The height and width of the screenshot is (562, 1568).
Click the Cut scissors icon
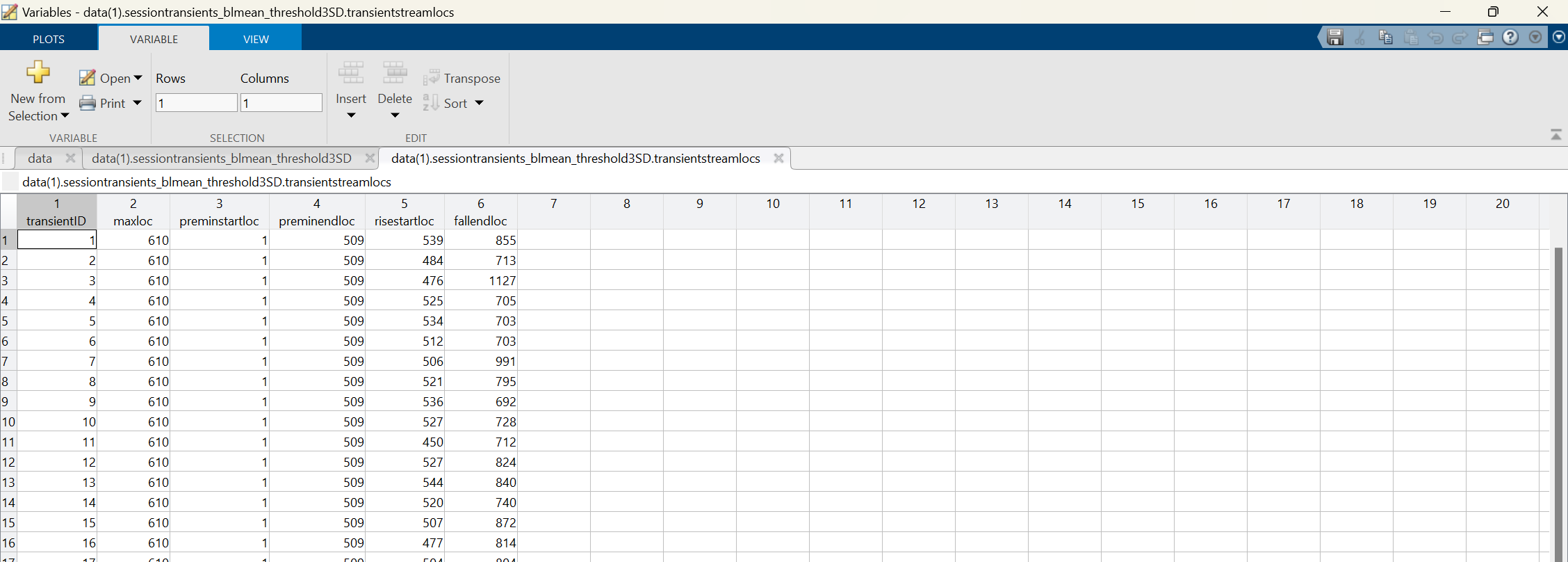pos(1360,38)
